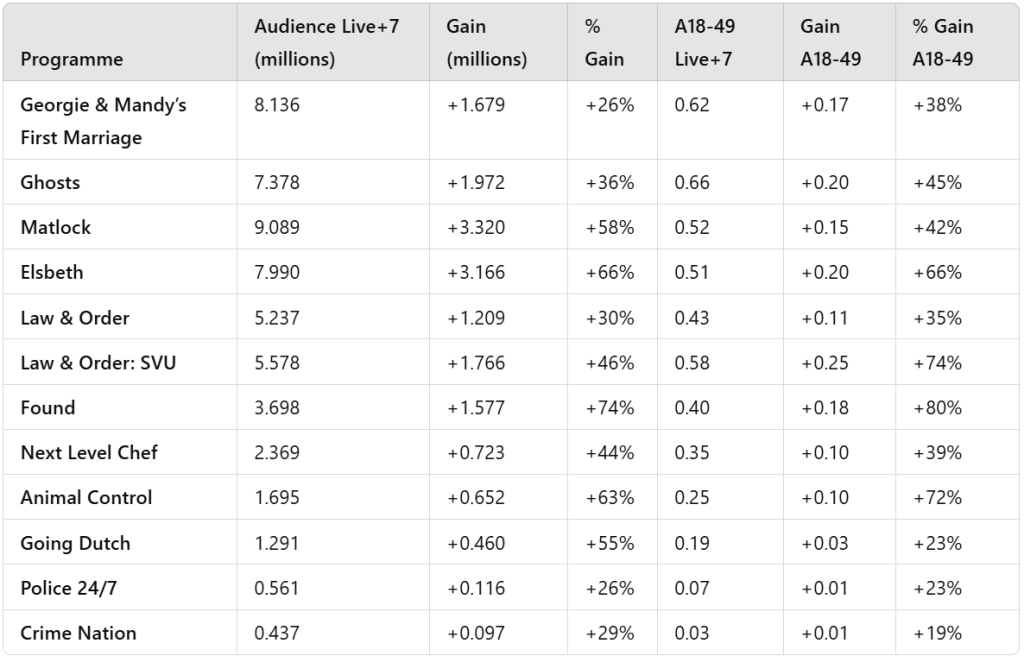The width and height of the screenshot is (1024, 656).
Task: Select the Found programme name
Action: 48,408
